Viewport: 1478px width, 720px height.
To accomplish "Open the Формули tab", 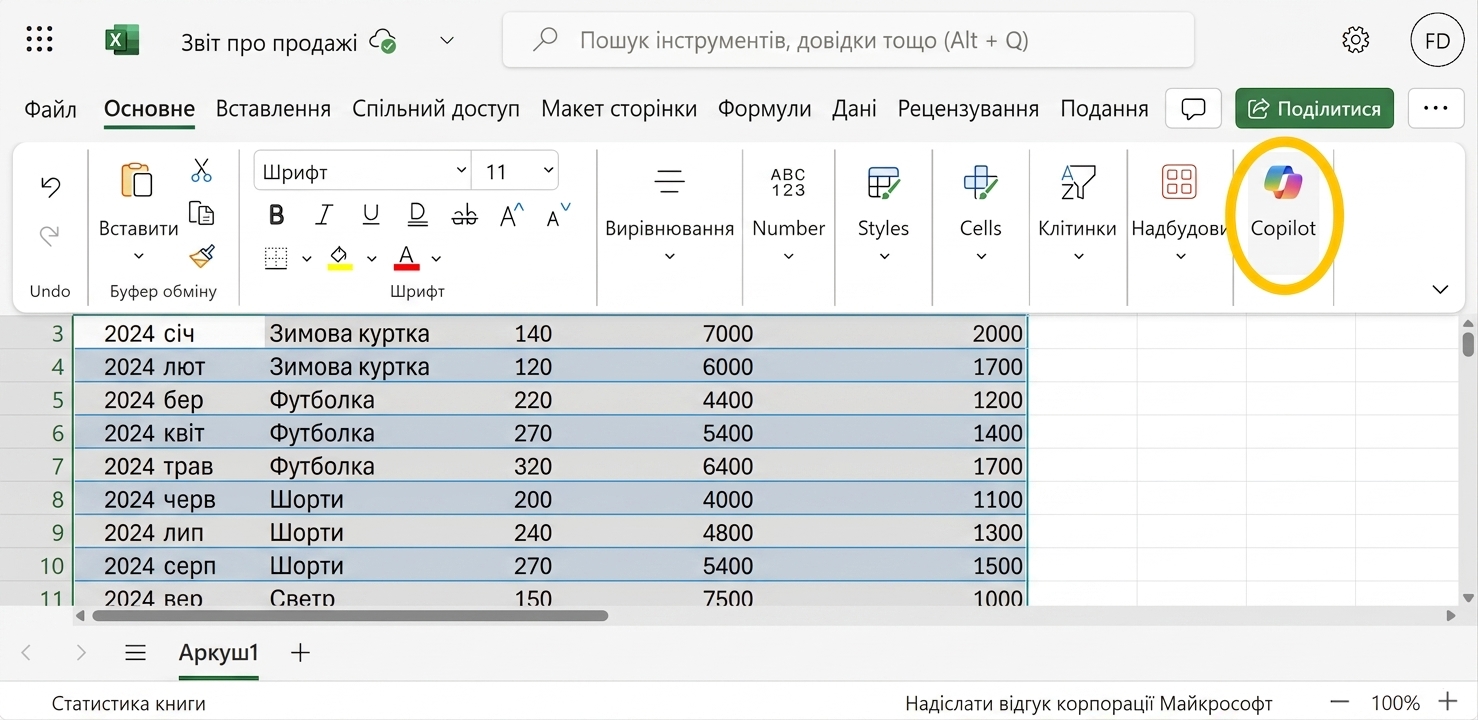I will coord(765,109).
